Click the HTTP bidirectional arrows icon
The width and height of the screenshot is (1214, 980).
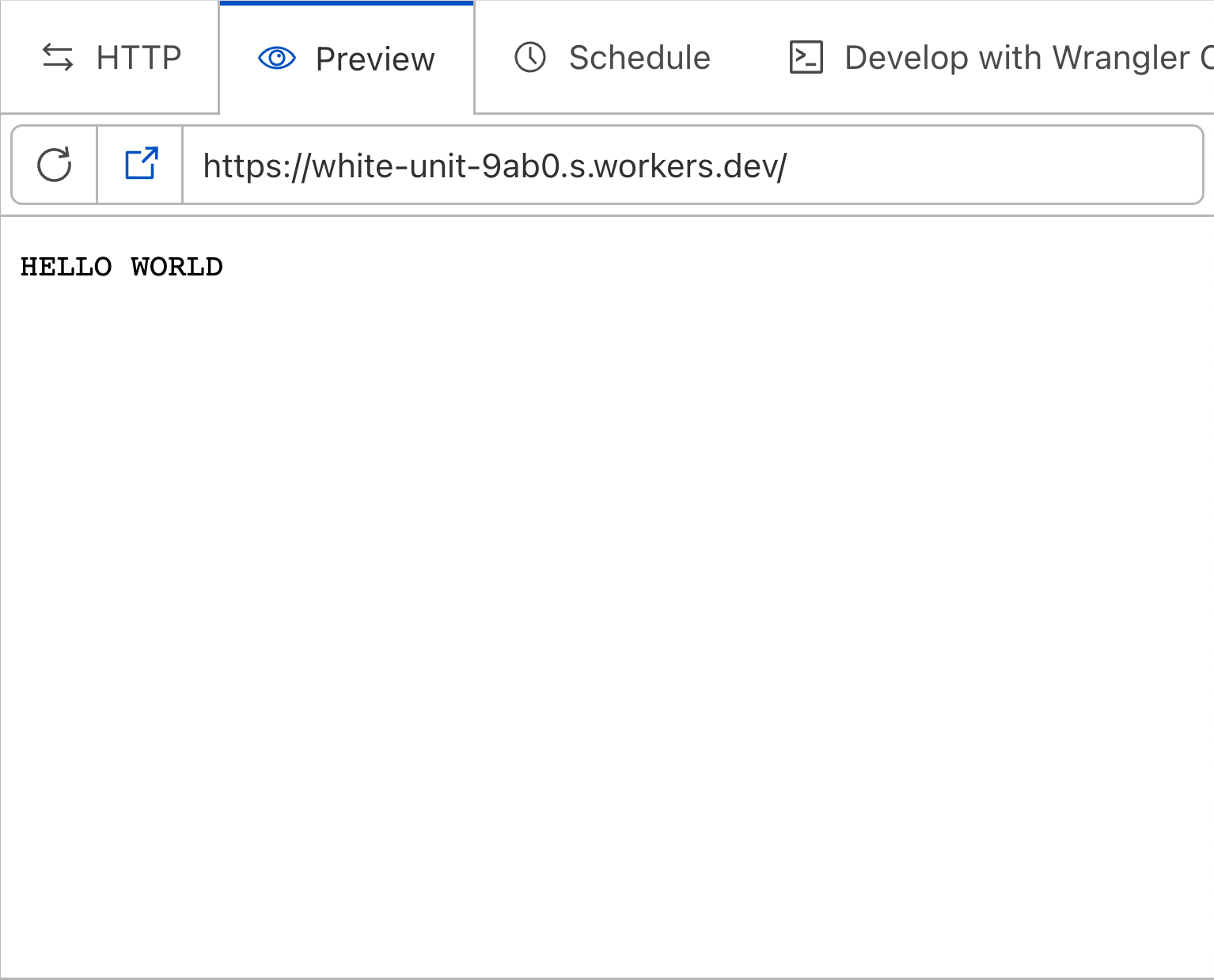pos(58,58)
